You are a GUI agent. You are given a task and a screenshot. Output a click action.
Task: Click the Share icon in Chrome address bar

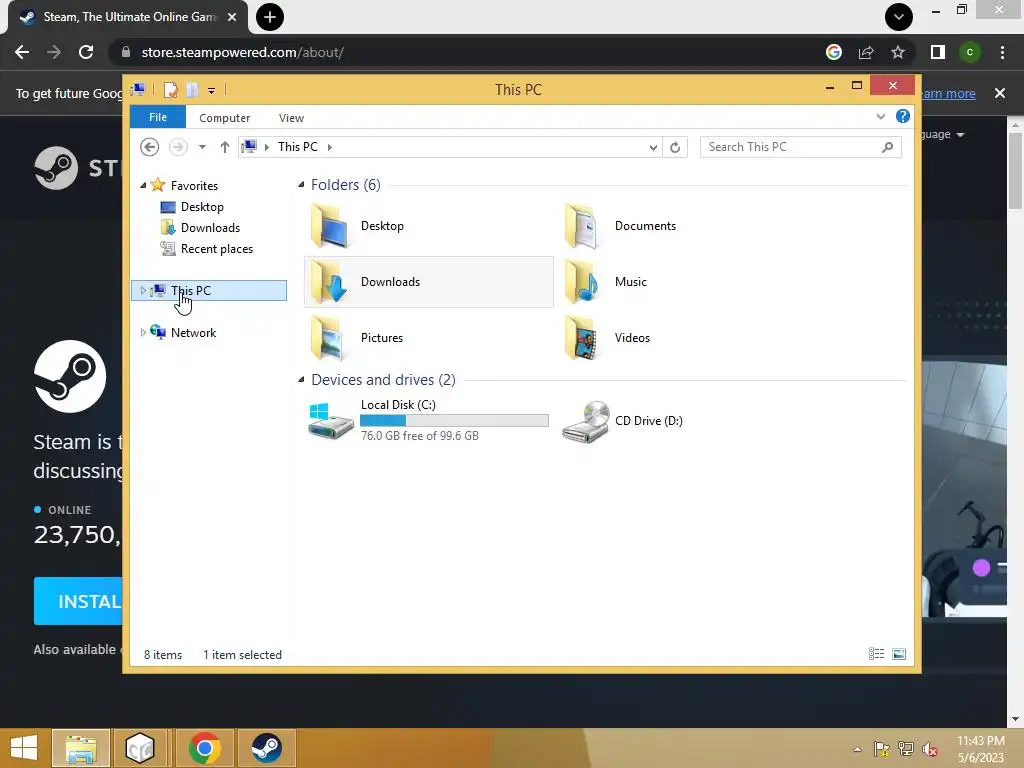pos(866,52)
